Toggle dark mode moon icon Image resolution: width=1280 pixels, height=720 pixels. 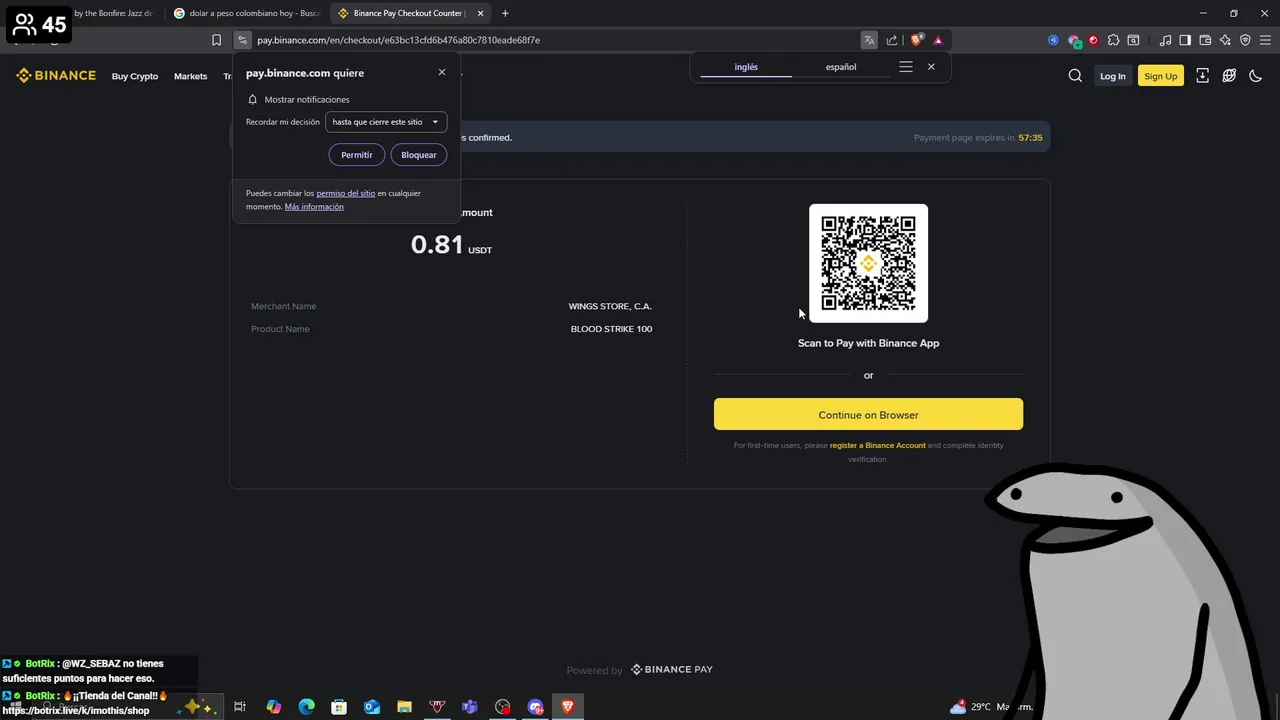point(1256,76)
